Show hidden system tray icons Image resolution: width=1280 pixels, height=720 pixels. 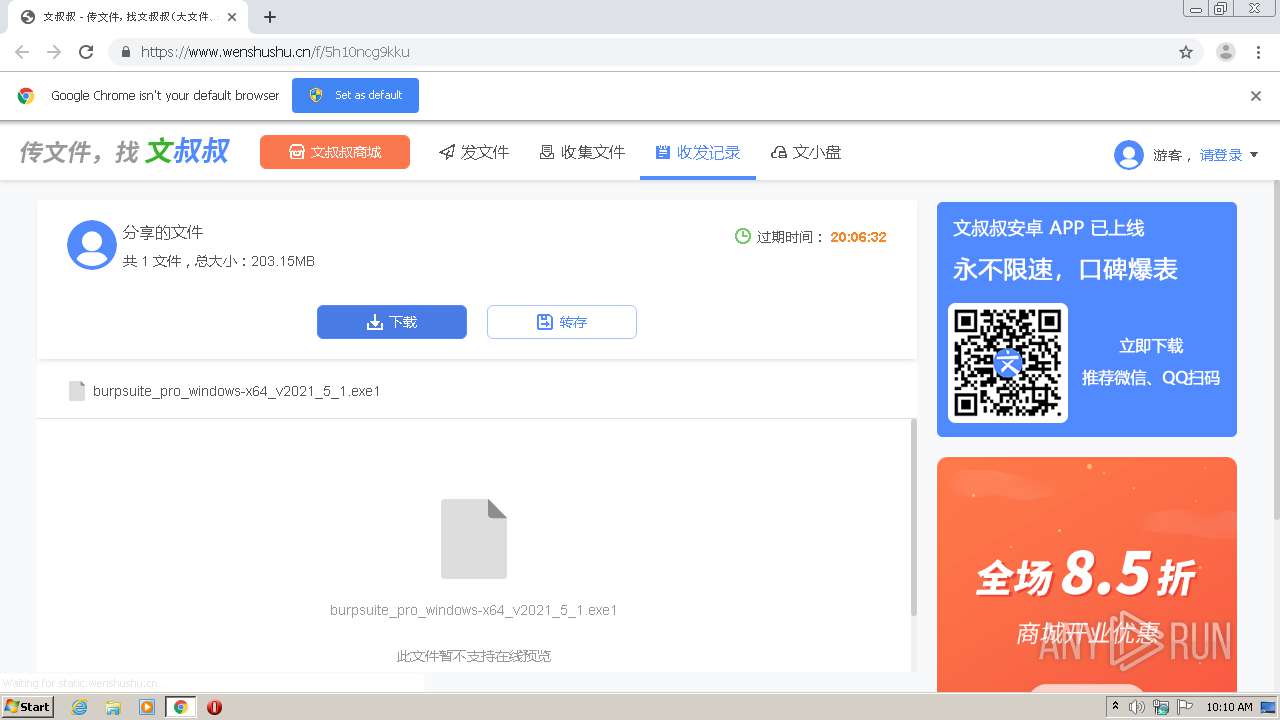coord(1115,707)
